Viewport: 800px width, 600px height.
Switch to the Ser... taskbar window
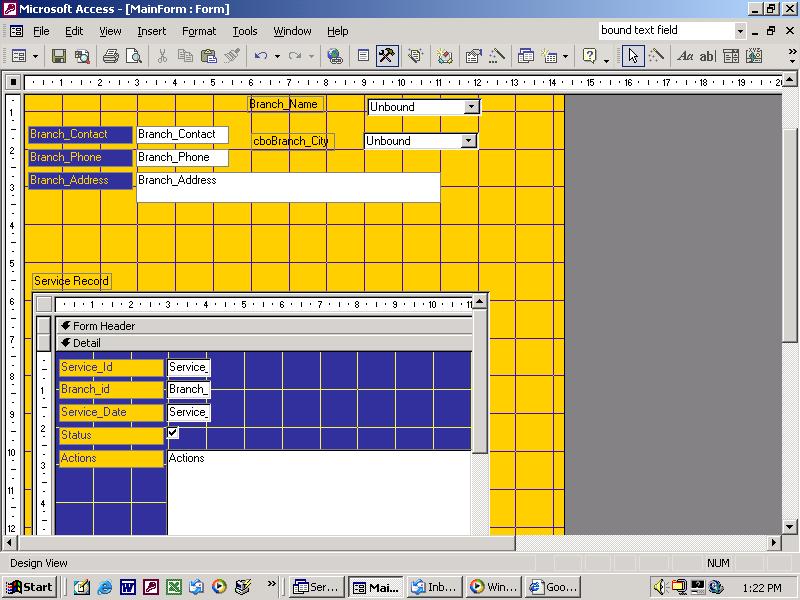coord(316,587)
